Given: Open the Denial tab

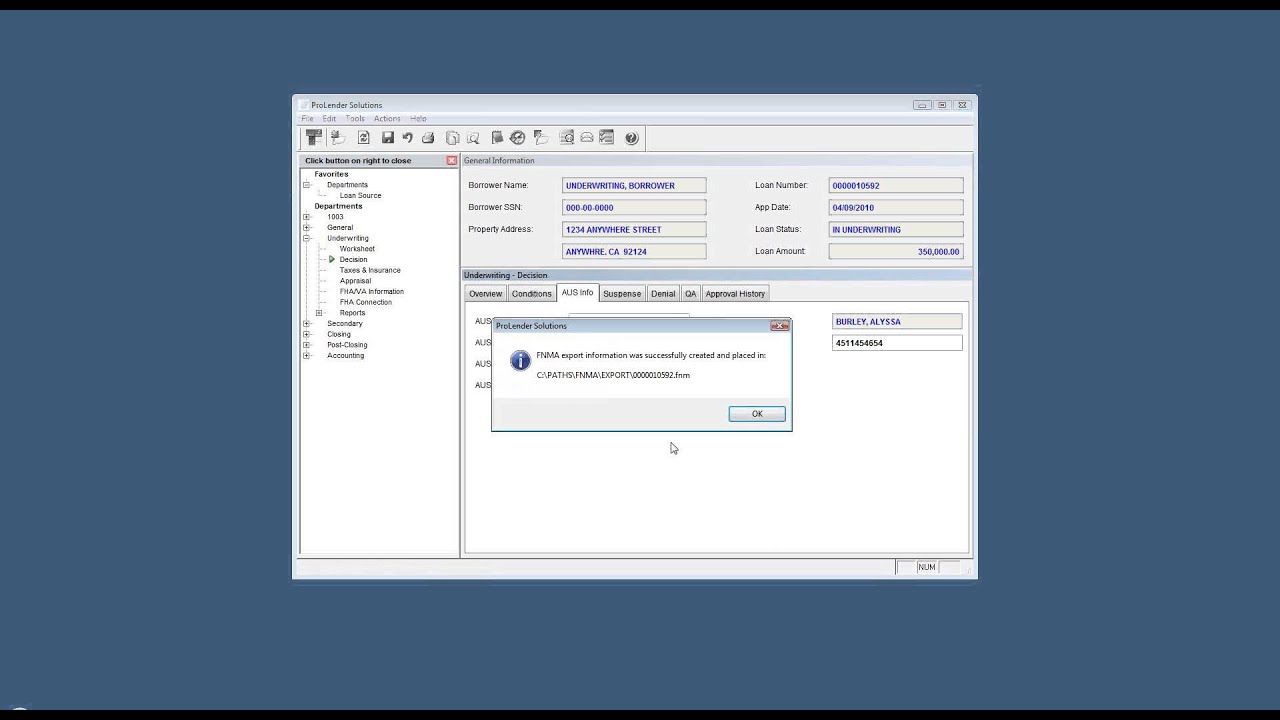Looking at the screenshot, I should point(663,294).
